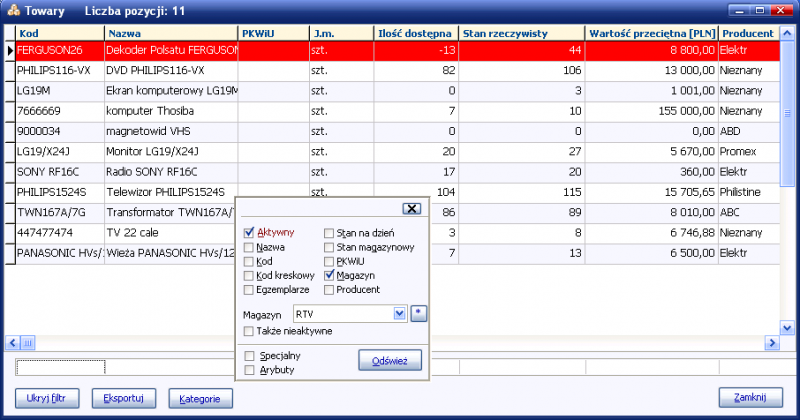Enable Stan na dzień checkbox
This screenshot has width=800, height=420.
(329, 233)
